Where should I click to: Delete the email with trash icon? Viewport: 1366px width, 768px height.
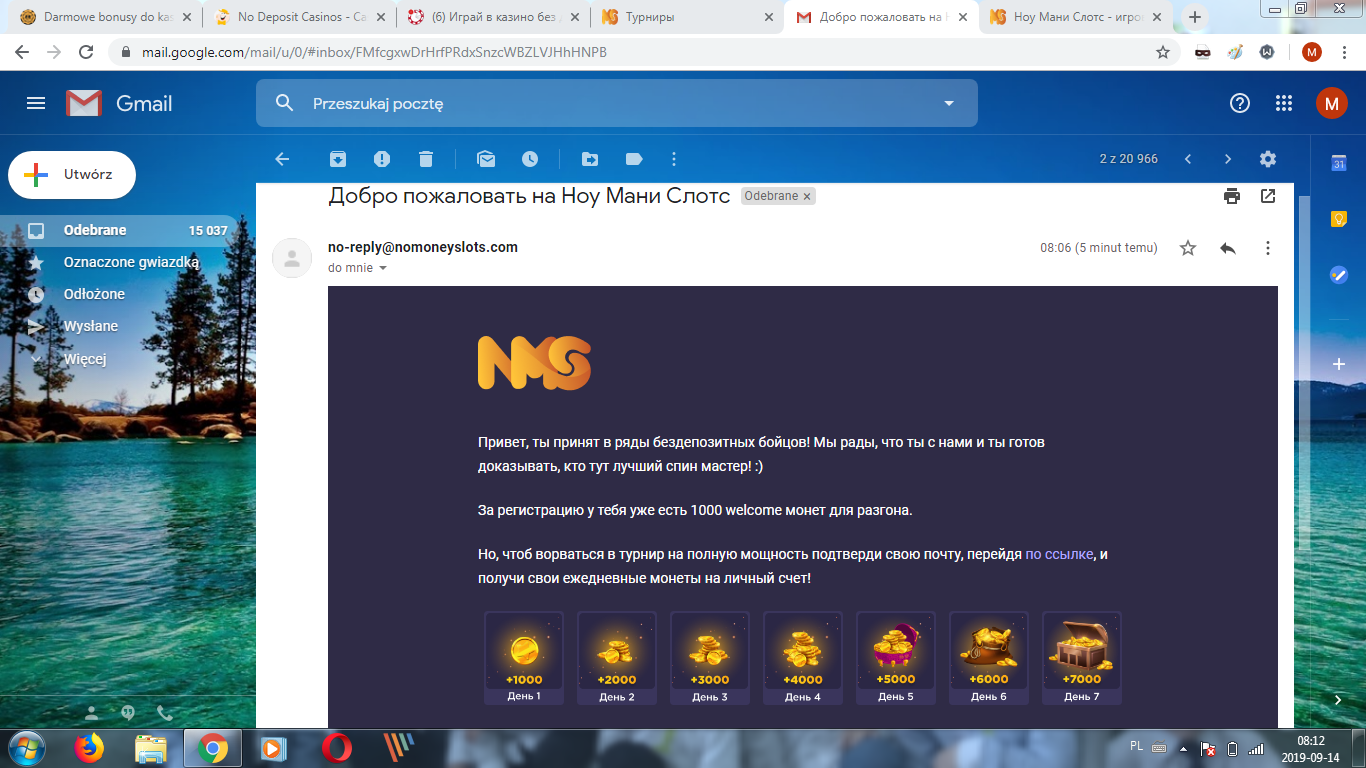coord(426,159)
